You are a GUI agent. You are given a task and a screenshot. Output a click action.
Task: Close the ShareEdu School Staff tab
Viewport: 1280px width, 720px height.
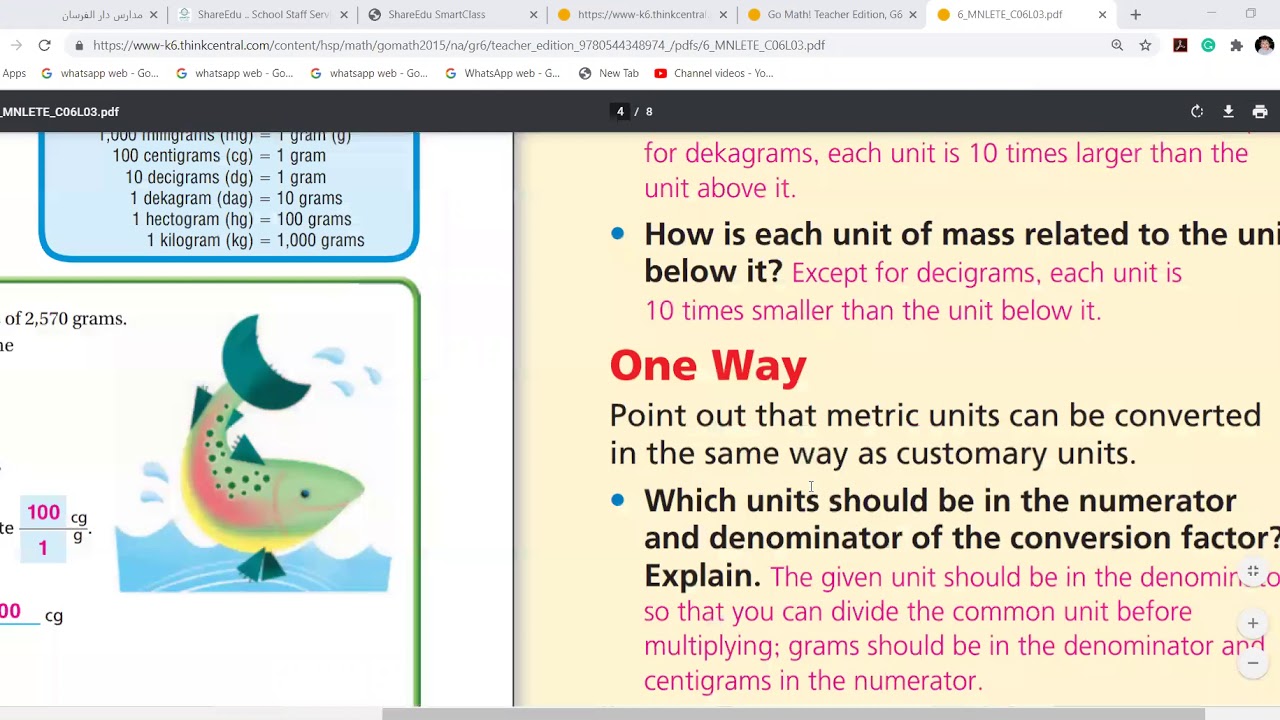(344, 15)
